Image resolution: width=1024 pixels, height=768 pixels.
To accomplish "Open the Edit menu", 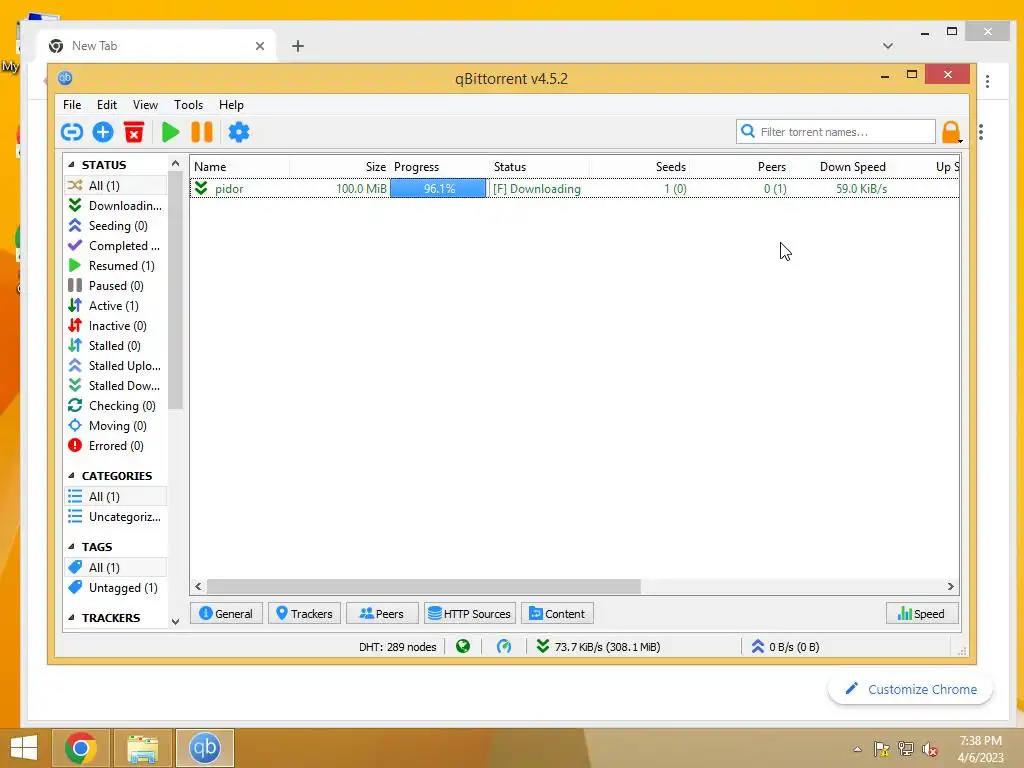I will point(106,104).
